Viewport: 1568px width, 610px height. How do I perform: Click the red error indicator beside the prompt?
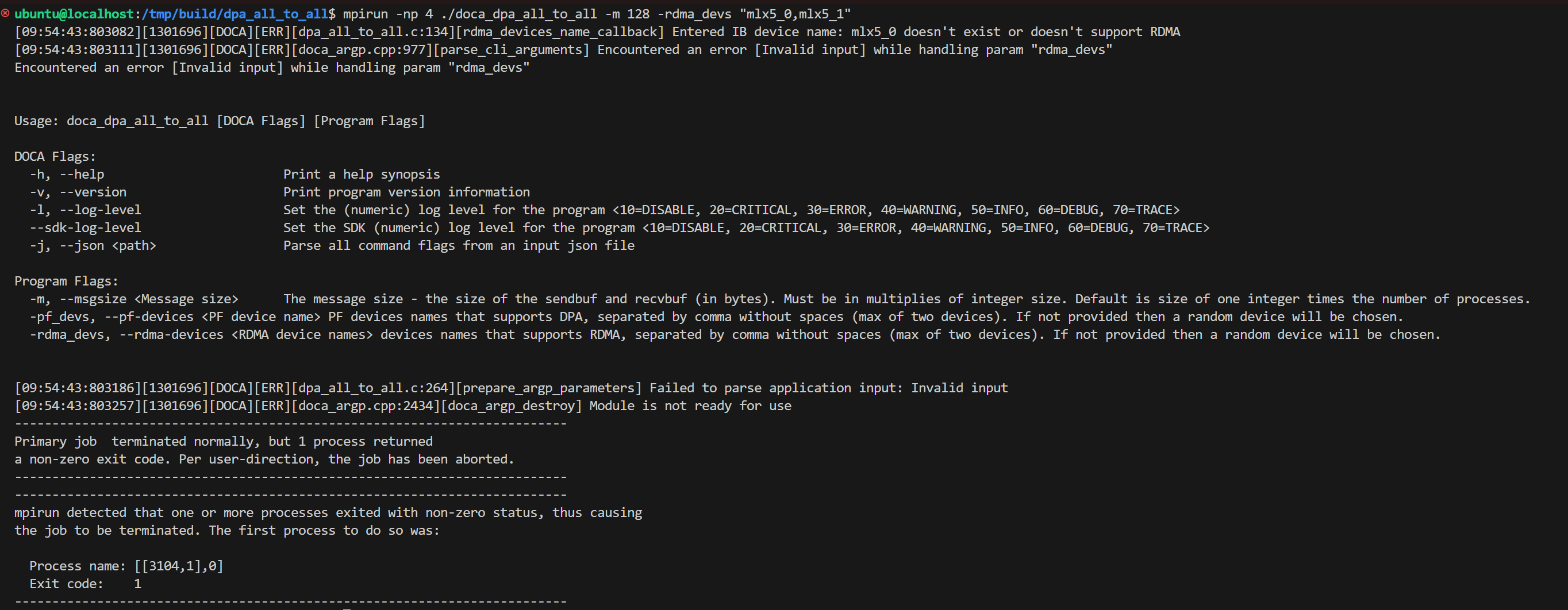click(x=6, y=13)
